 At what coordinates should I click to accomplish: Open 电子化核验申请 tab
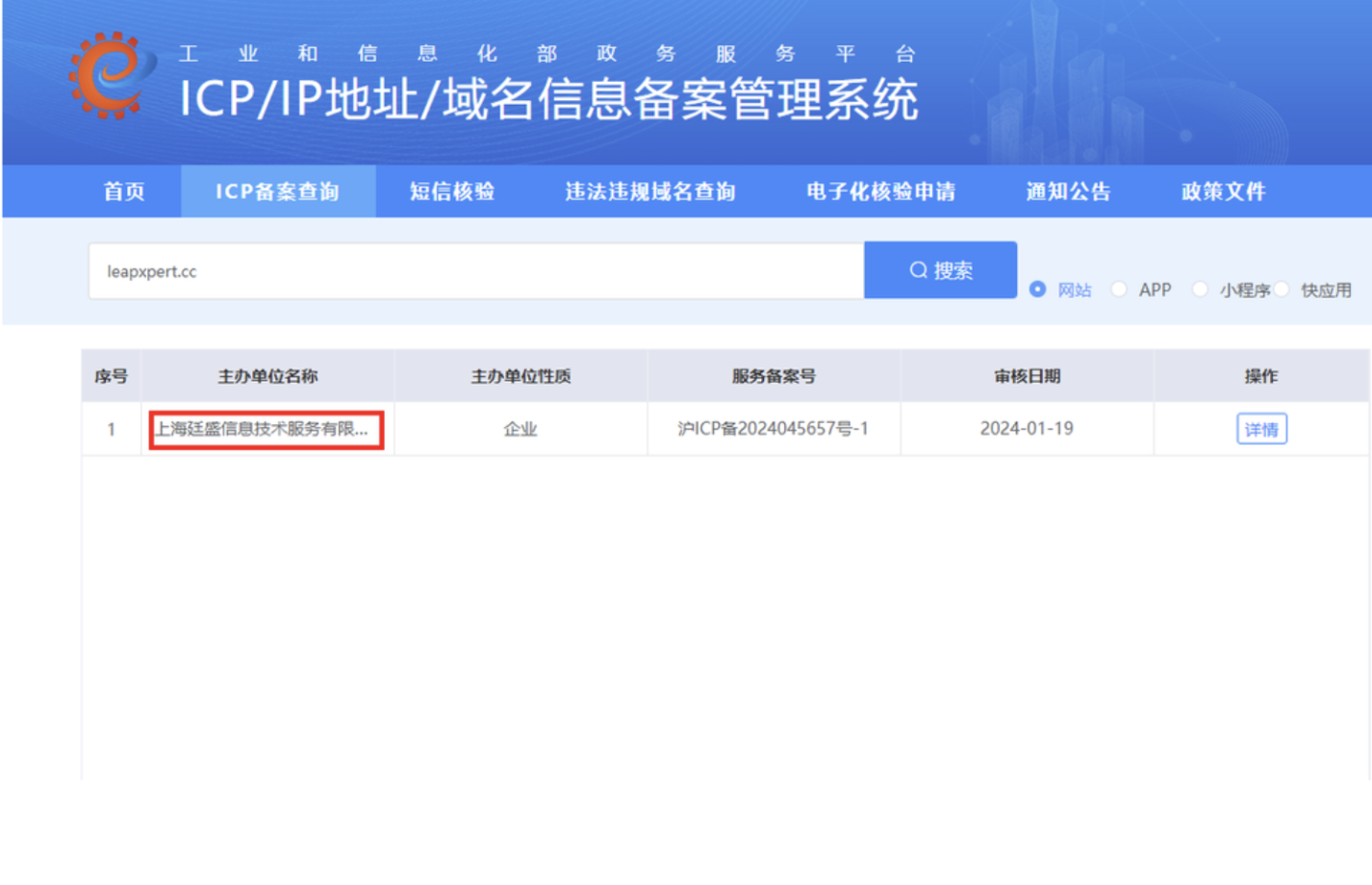[x=881, y=191]
